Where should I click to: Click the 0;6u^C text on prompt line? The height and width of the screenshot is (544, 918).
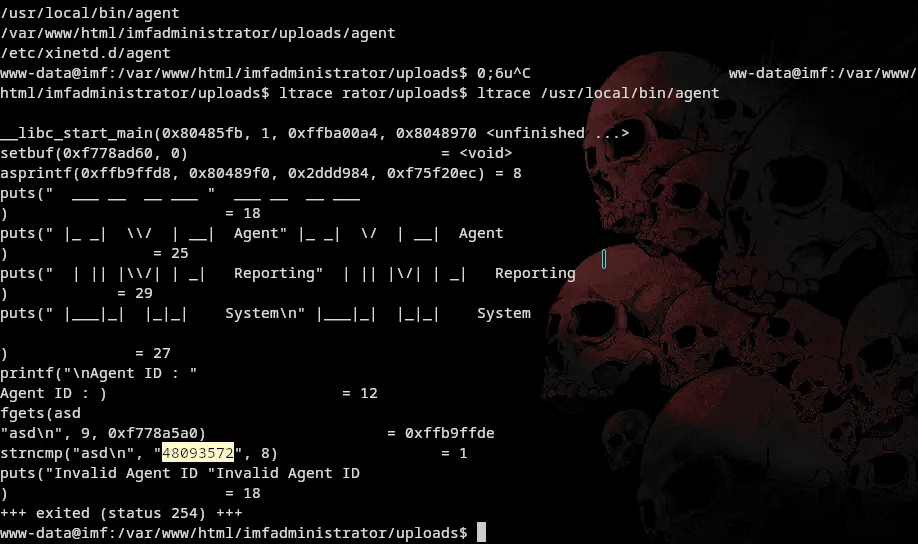503,73
